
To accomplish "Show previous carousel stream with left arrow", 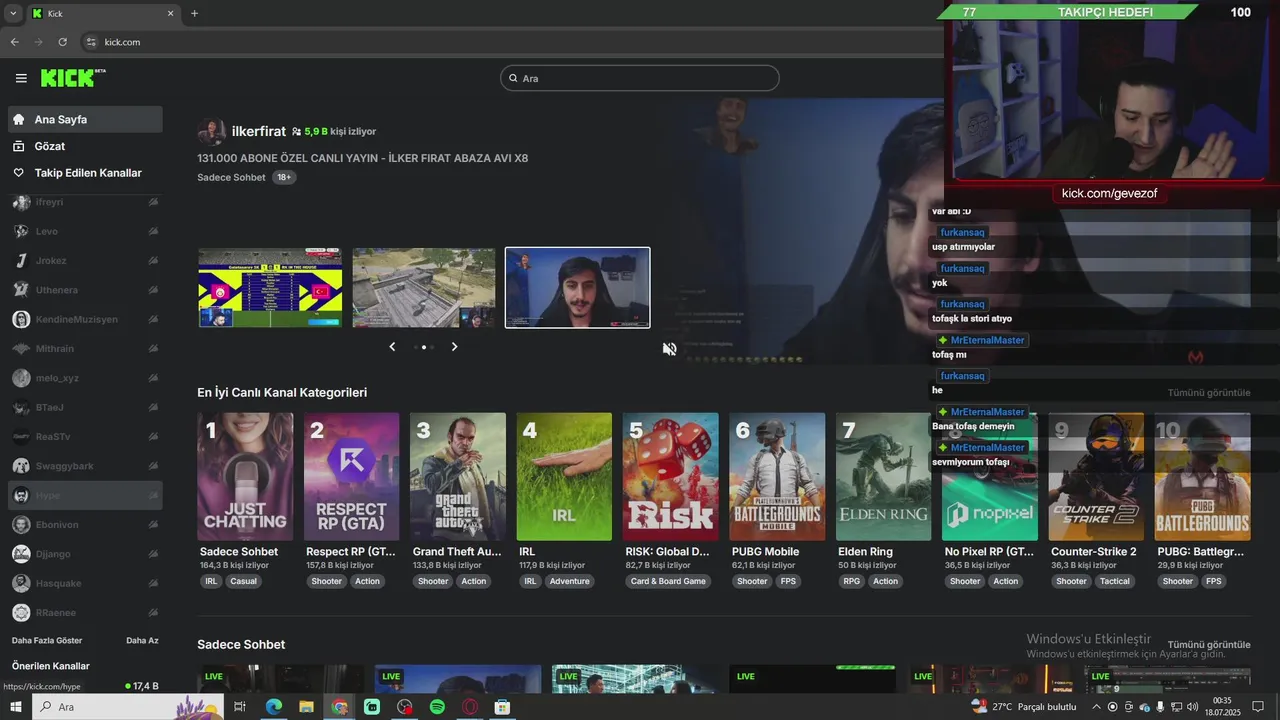I will pos(392,346).
